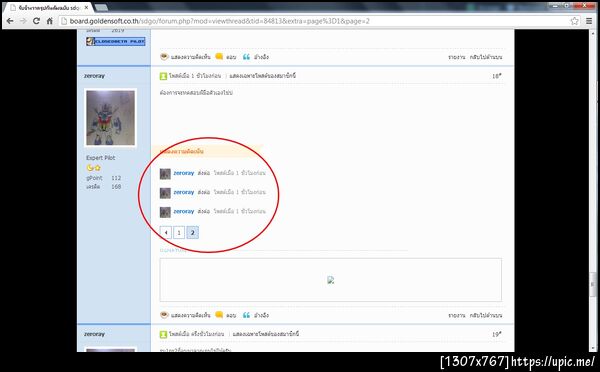Open zeroray's profile name beside post 18#
This screenshot has height=372, width=600.
point(95,76)
